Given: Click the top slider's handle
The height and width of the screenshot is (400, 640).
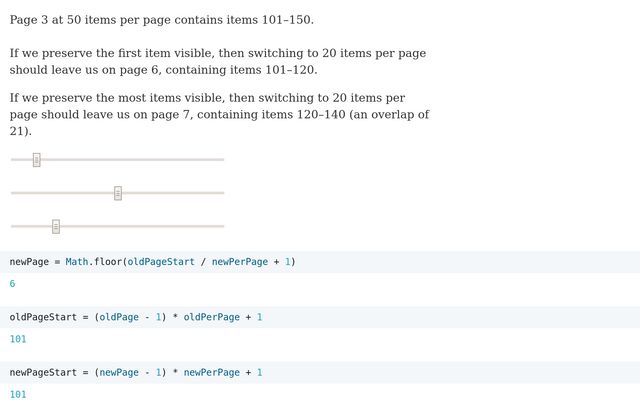Looking at the screenshot, I should [x=37, y=159].
